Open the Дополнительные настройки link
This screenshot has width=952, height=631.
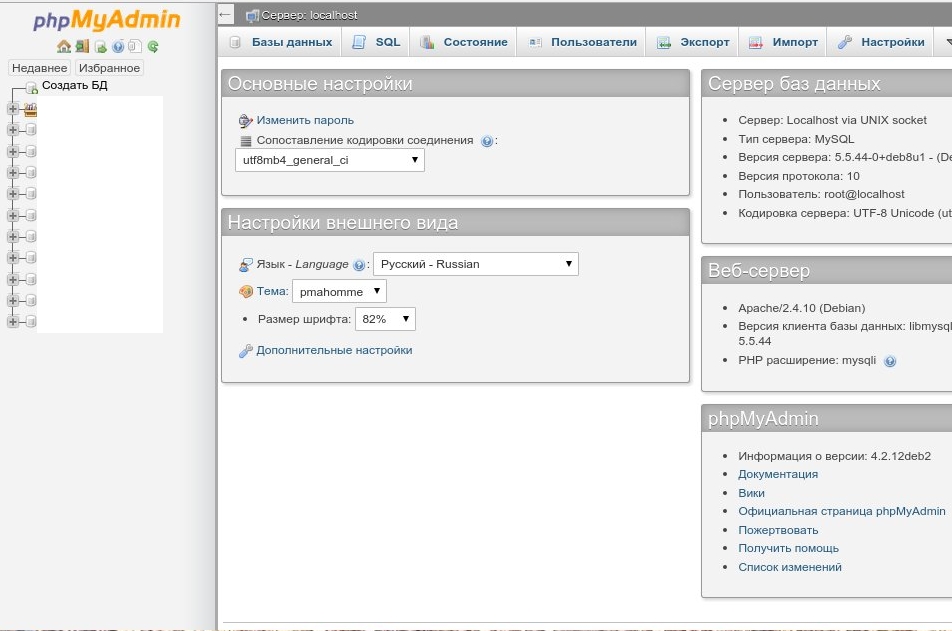click(334, 350)
